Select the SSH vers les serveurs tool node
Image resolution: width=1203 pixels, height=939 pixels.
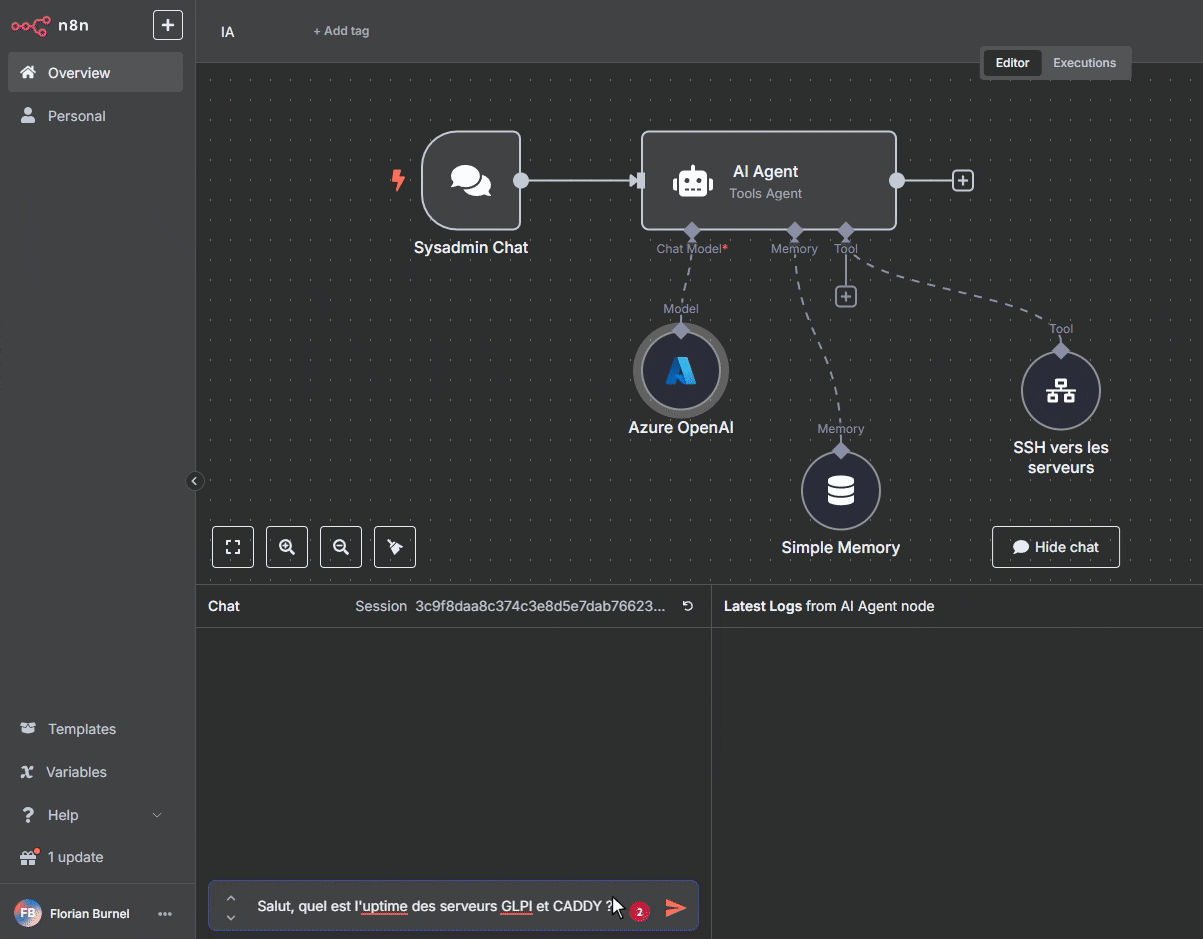coord(1061,391)
